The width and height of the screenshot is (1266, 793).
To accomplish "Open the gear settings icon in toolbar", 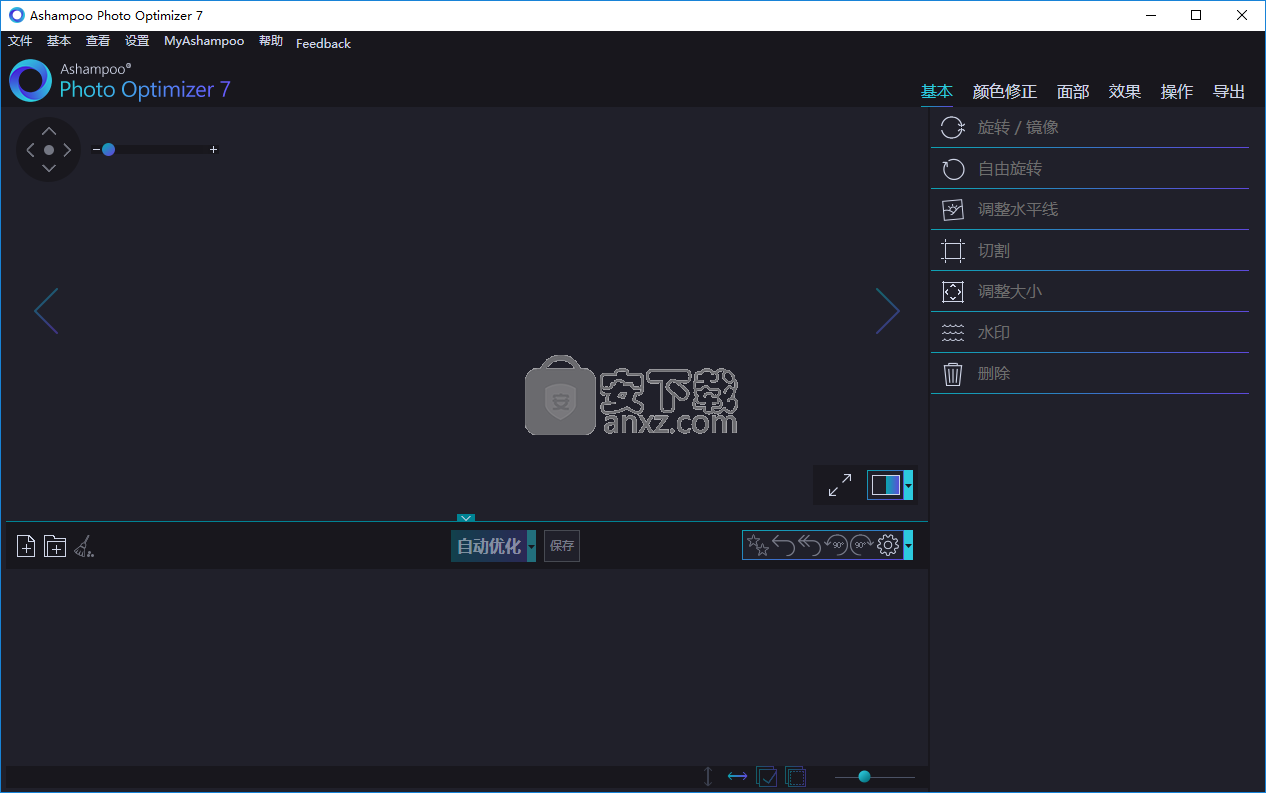I will pos(888,545).
